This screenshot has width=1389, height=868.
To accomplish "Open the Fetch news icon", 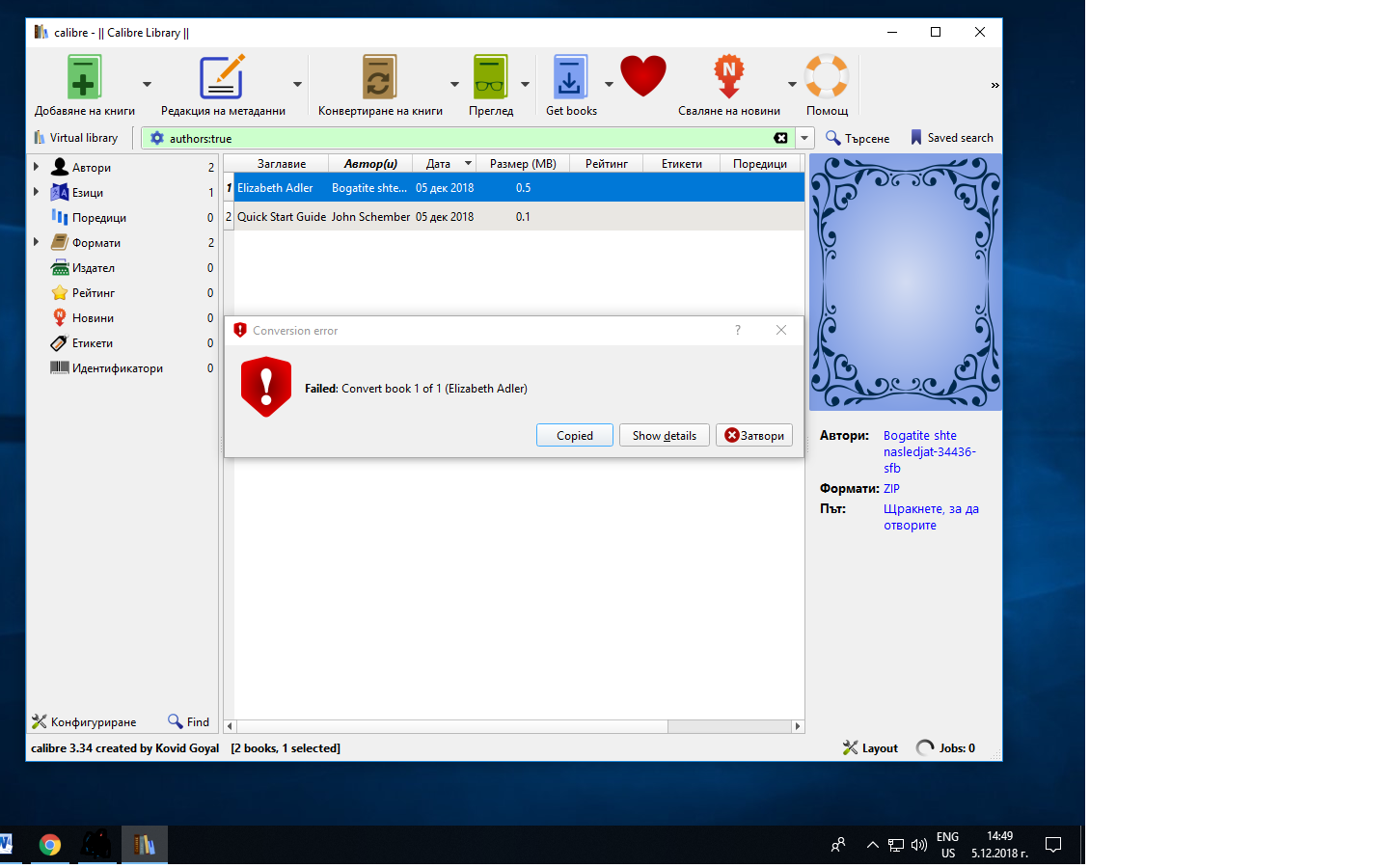I will click(728, 78).
